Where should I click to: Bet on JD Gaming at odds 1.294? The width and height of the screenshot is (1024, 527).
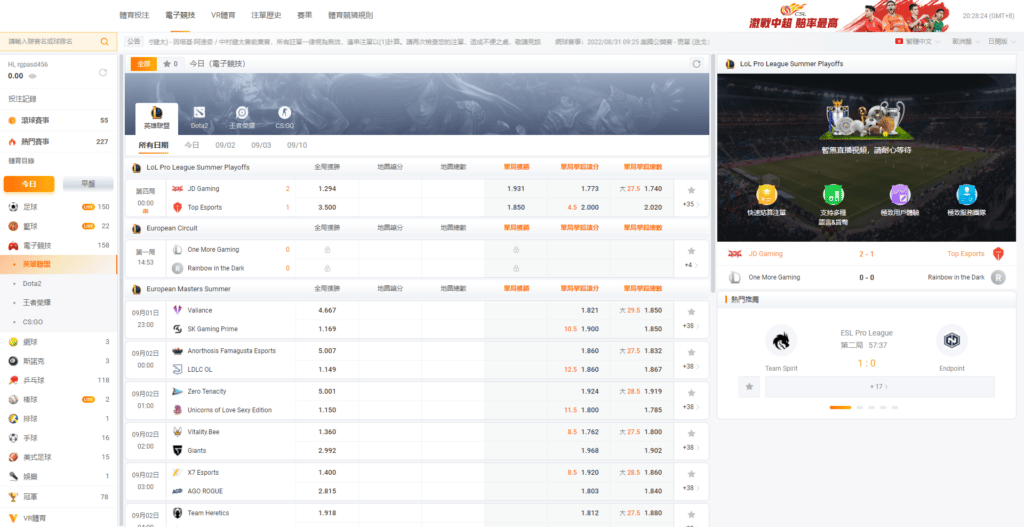(x=326, y=188)
